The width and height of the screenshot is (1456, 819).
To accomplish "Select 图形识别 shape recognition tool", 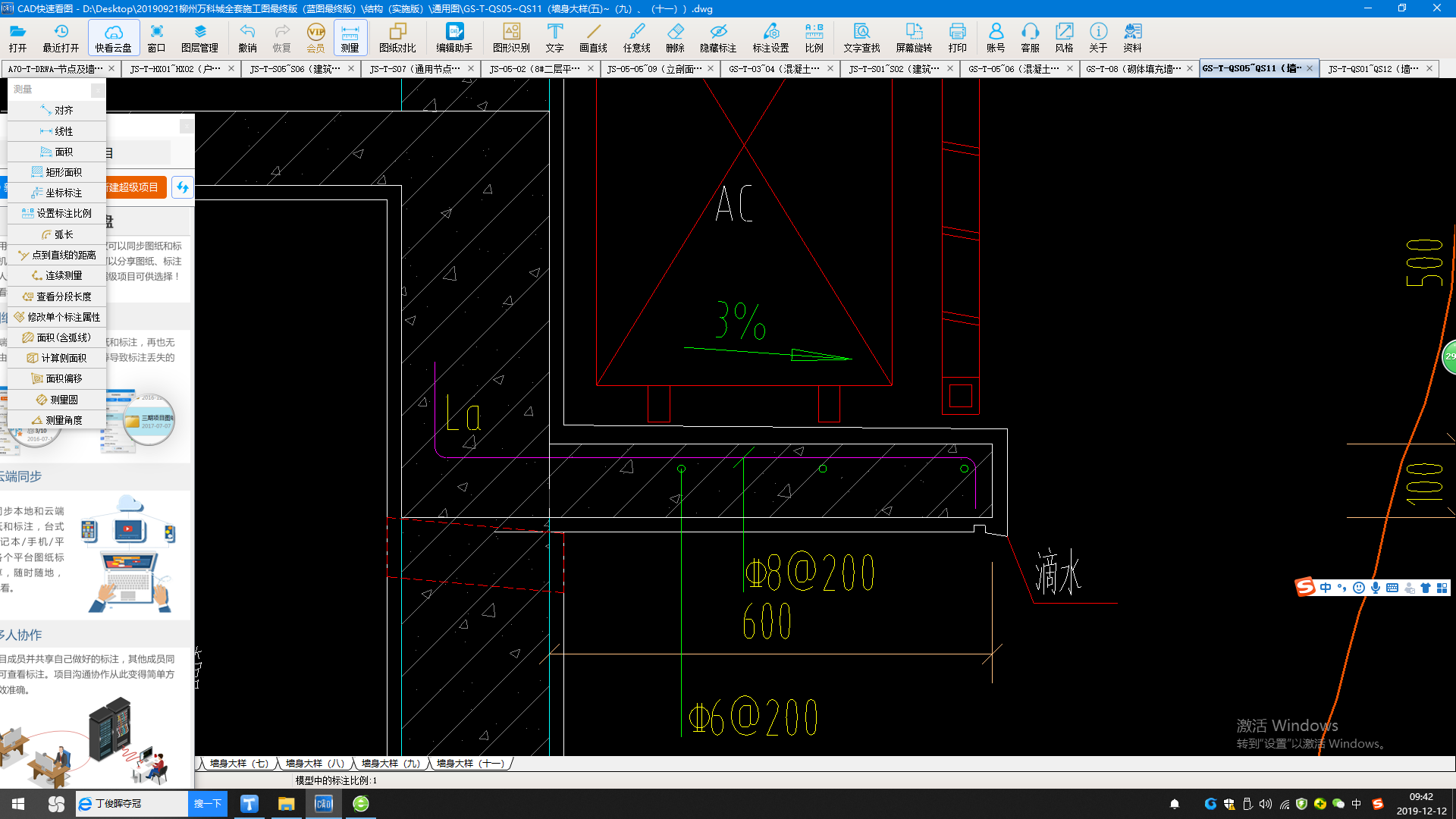I will pyautogui.click(x=511, y=37).
